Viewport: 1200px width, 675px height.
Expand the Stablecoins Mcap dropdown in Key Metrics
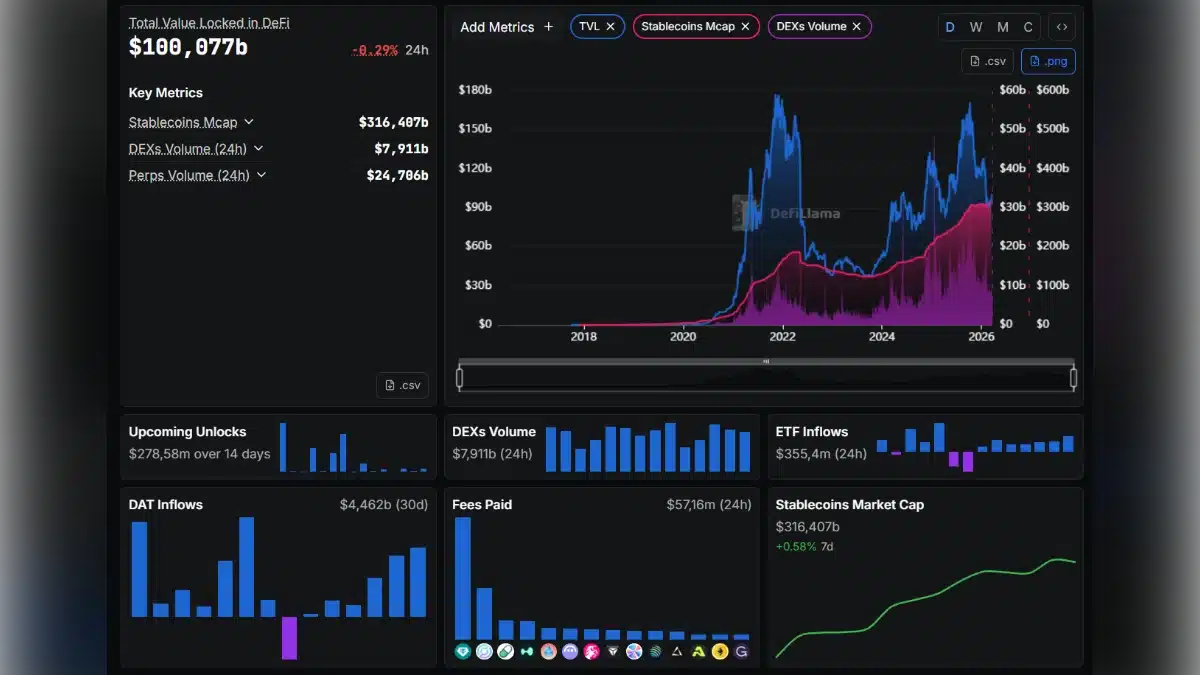[x=249, y=122]
